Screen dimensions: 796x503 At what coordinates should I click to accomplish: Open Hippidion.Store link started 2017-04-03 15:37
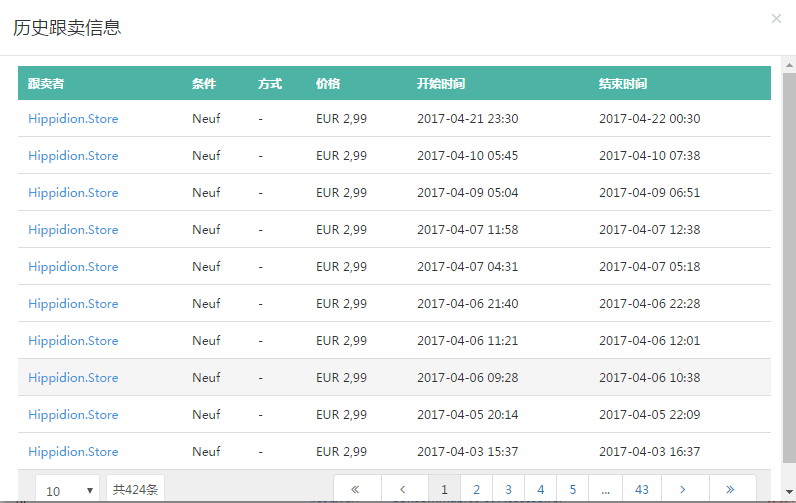(73, 452)
